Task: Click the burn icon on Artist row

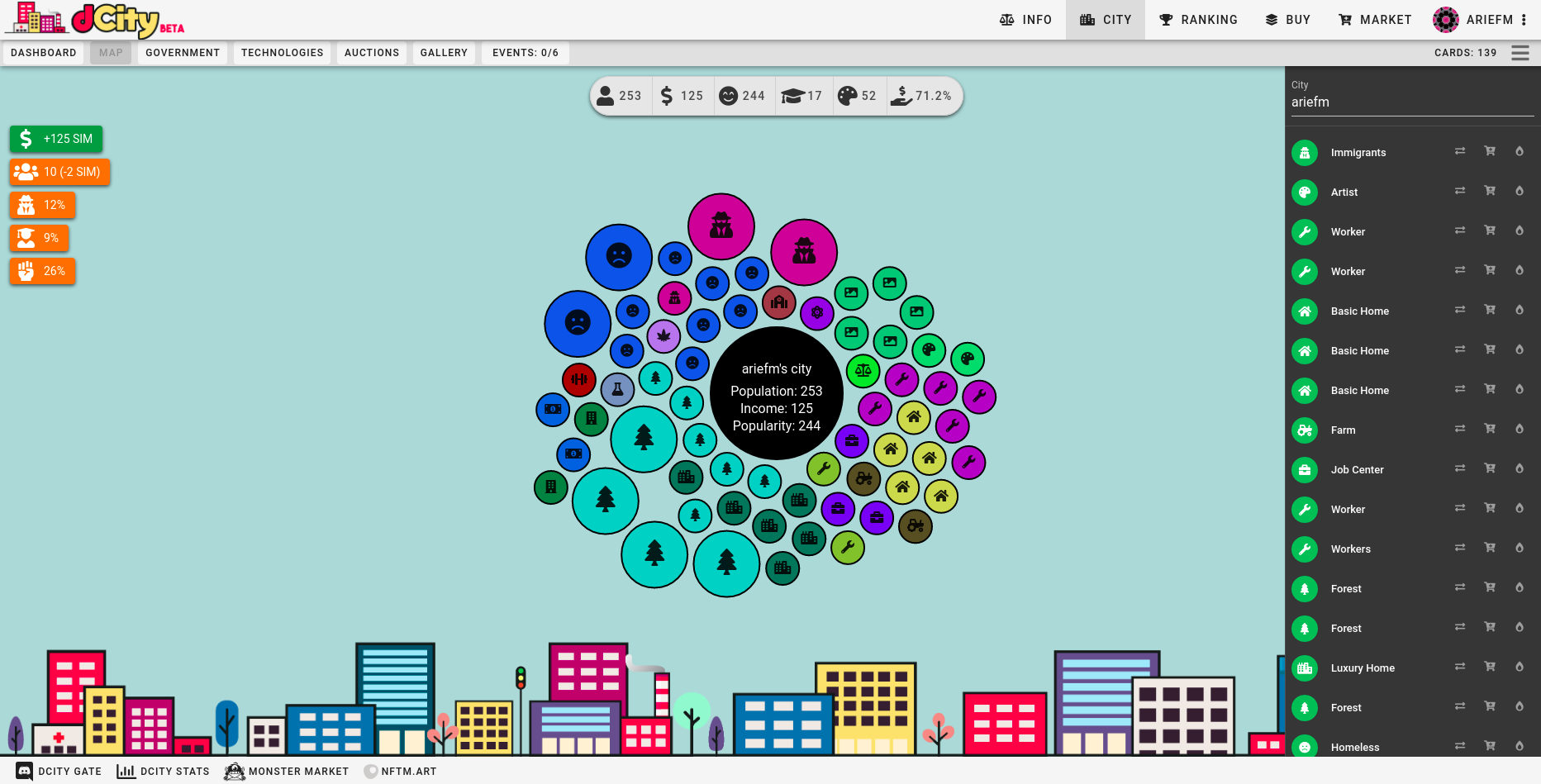Action: tap(1520, 191)
